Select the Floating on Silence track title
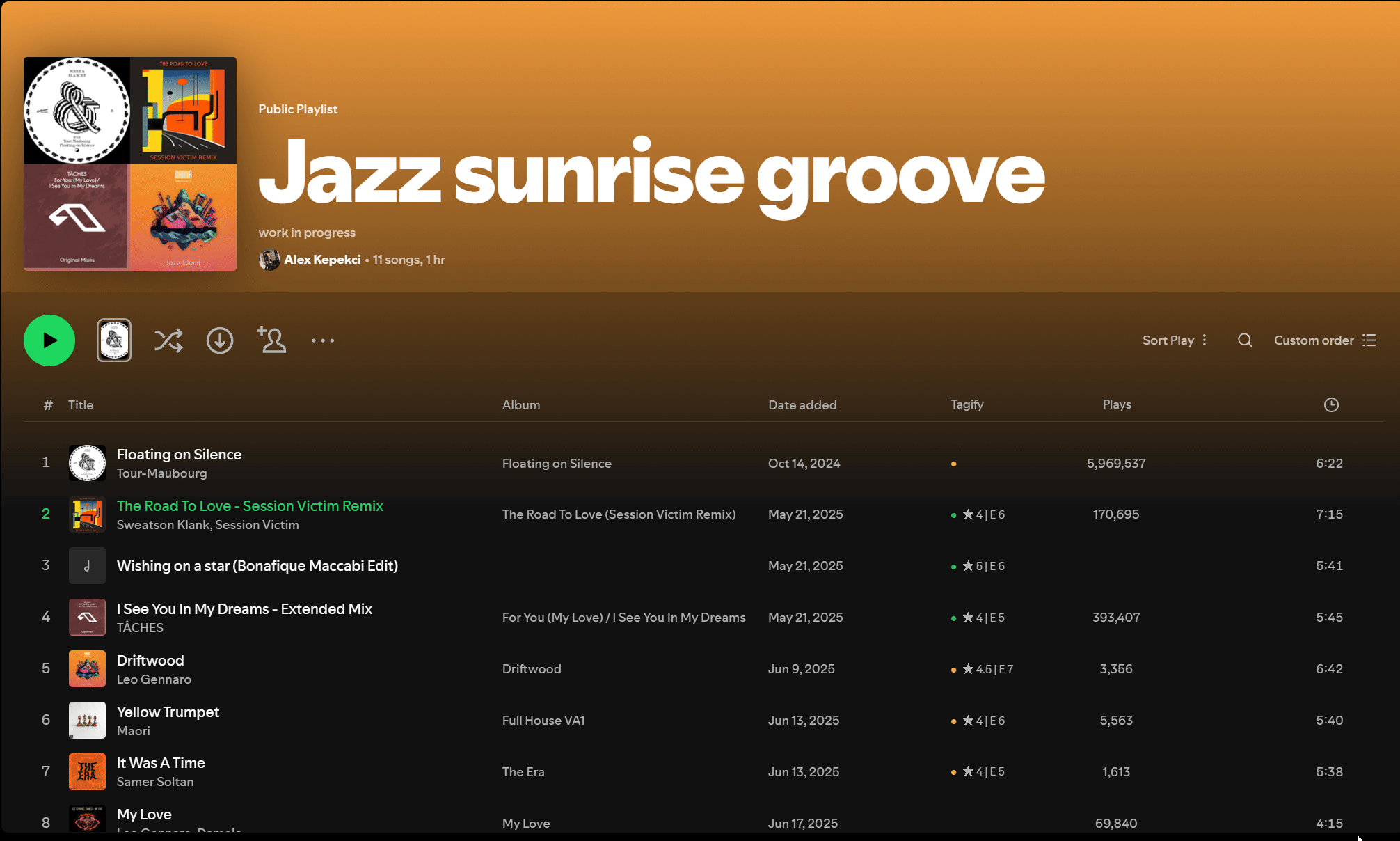Image resolution: width=1400 pixels, height=841 pixels. tap(179, 455)
